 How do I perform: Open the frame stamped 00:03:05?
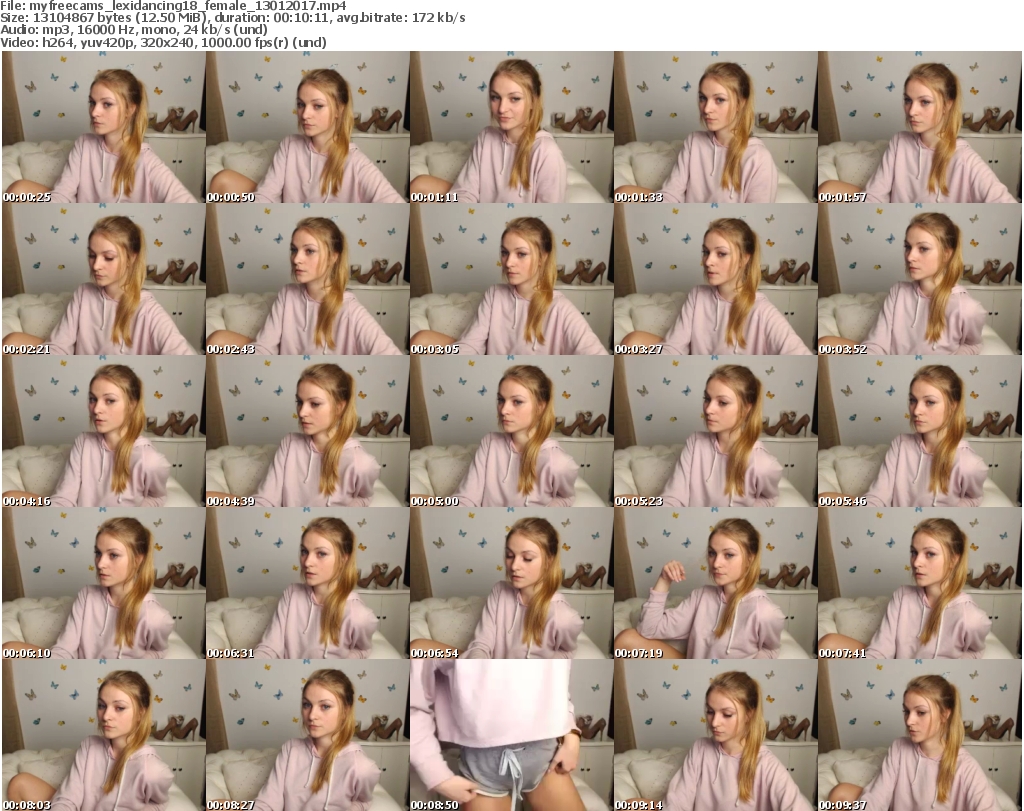point(511,279)
